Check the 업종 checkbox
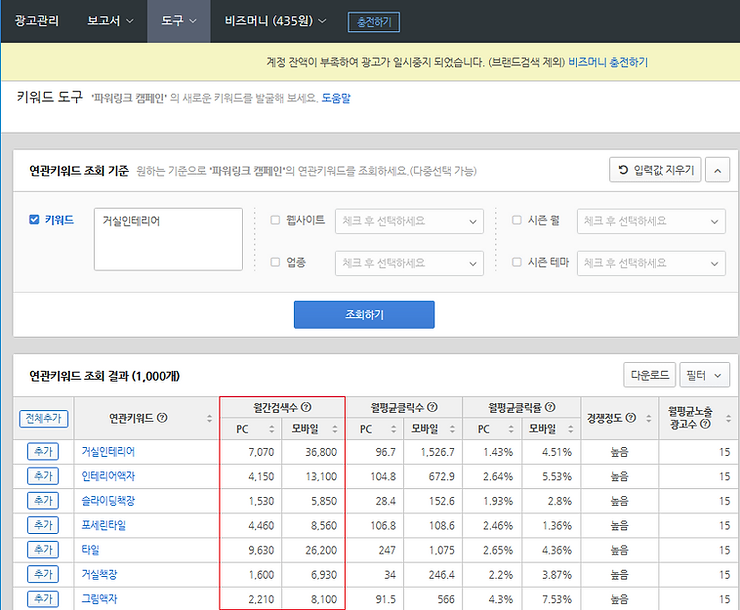 (x=275, y=262)
